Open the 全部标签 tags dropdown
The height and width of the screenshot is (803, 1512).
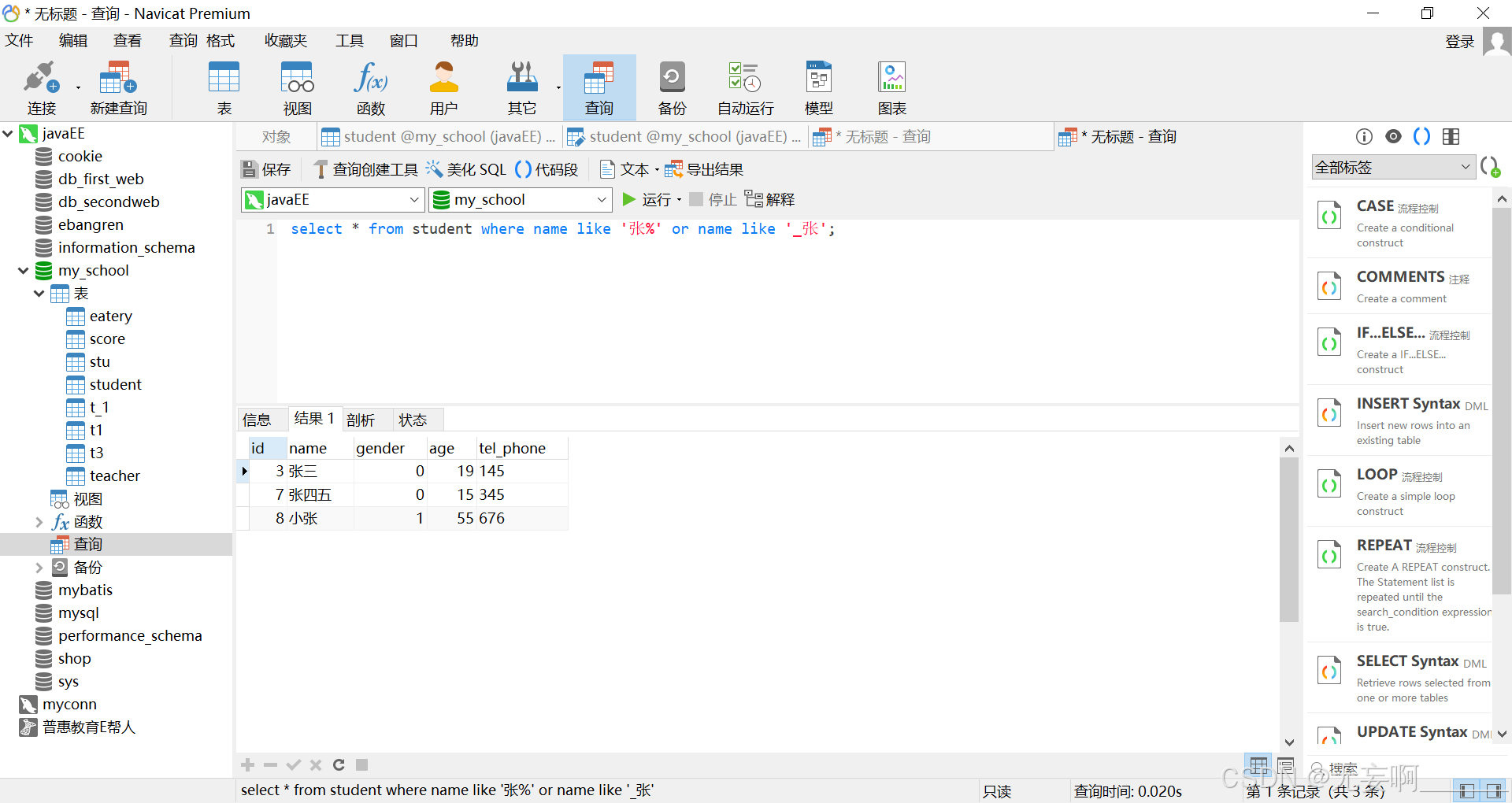click(x=1393, y=167)
